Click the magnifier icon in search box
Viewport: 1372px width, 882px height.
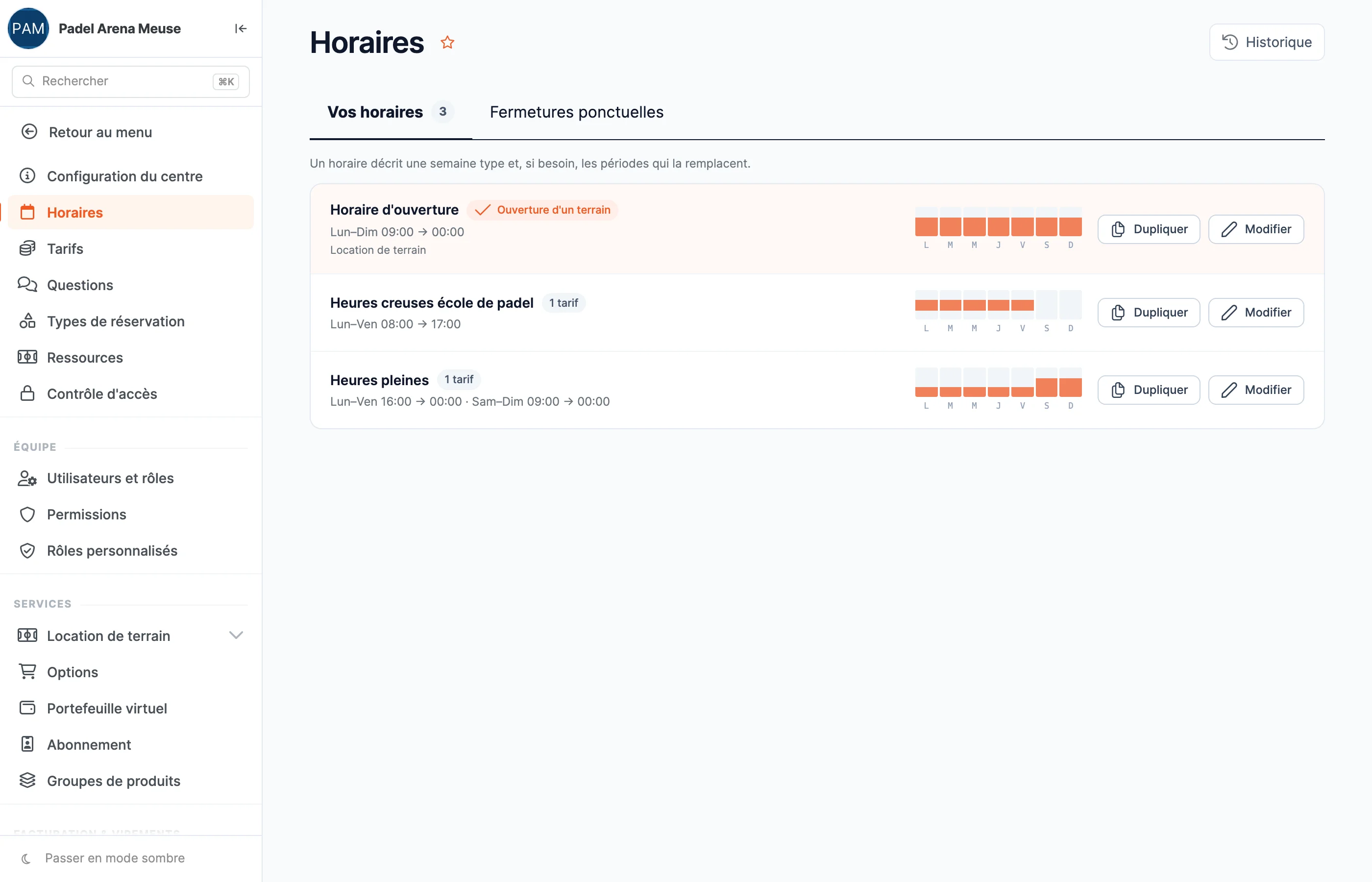28,81
